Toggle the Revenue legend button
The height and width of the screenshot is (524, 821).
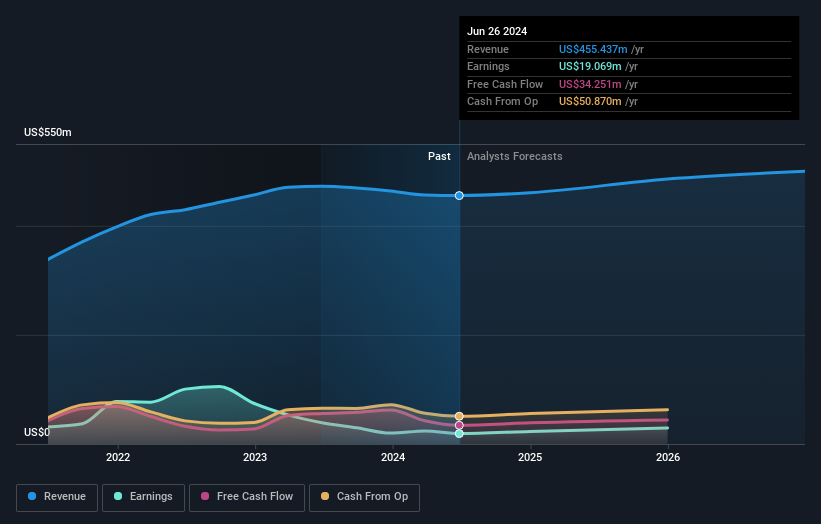coord(57,497)
